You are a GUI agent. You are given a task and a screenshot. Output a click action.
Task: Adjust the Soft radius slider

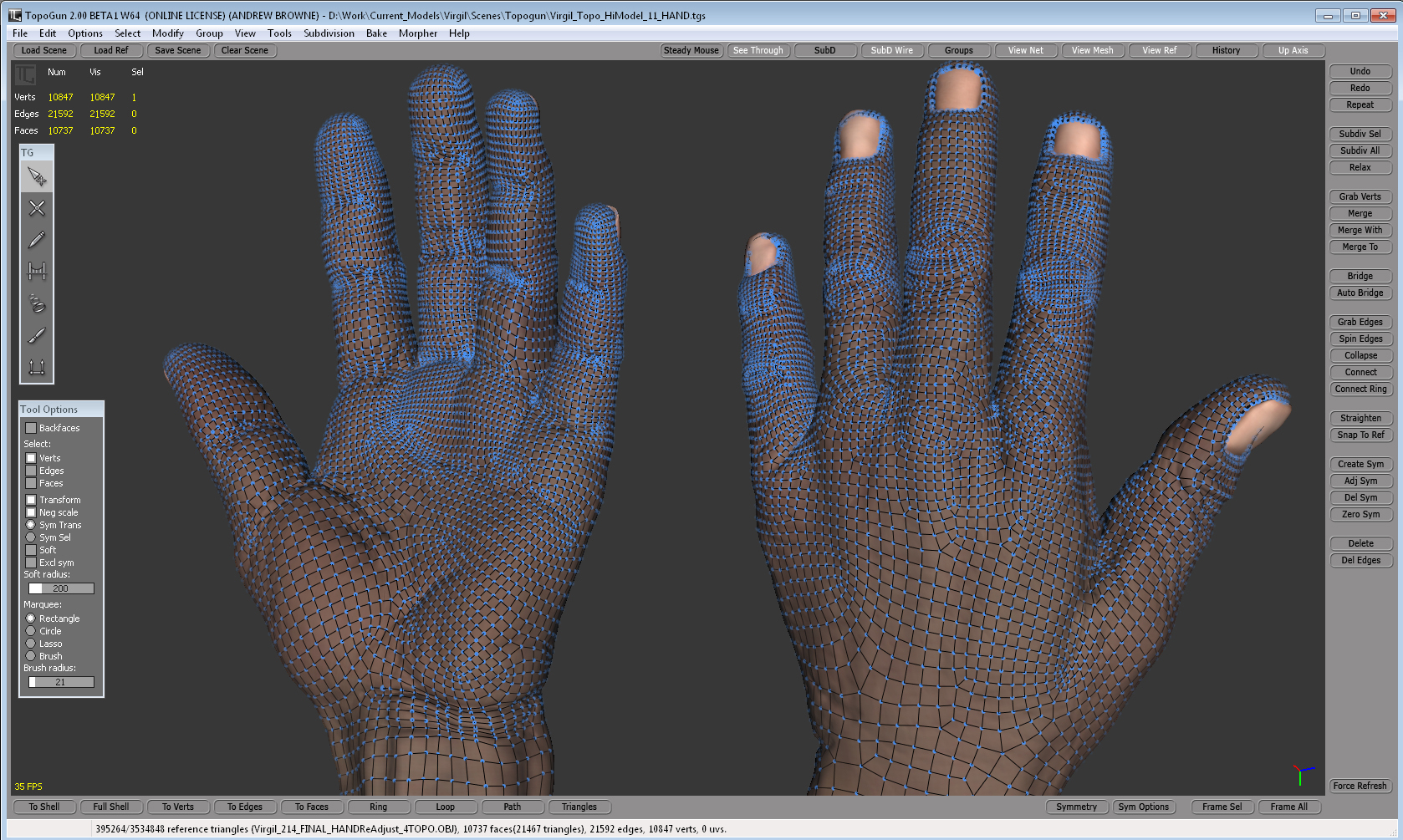tap(61, 588)
